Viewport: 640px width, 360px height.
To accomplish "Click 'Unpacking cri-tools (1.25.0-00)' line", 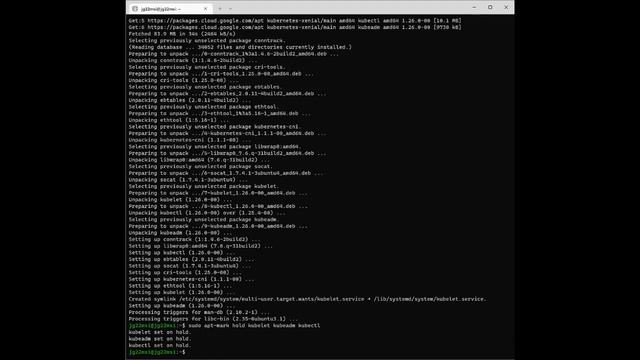I will 183,80.
